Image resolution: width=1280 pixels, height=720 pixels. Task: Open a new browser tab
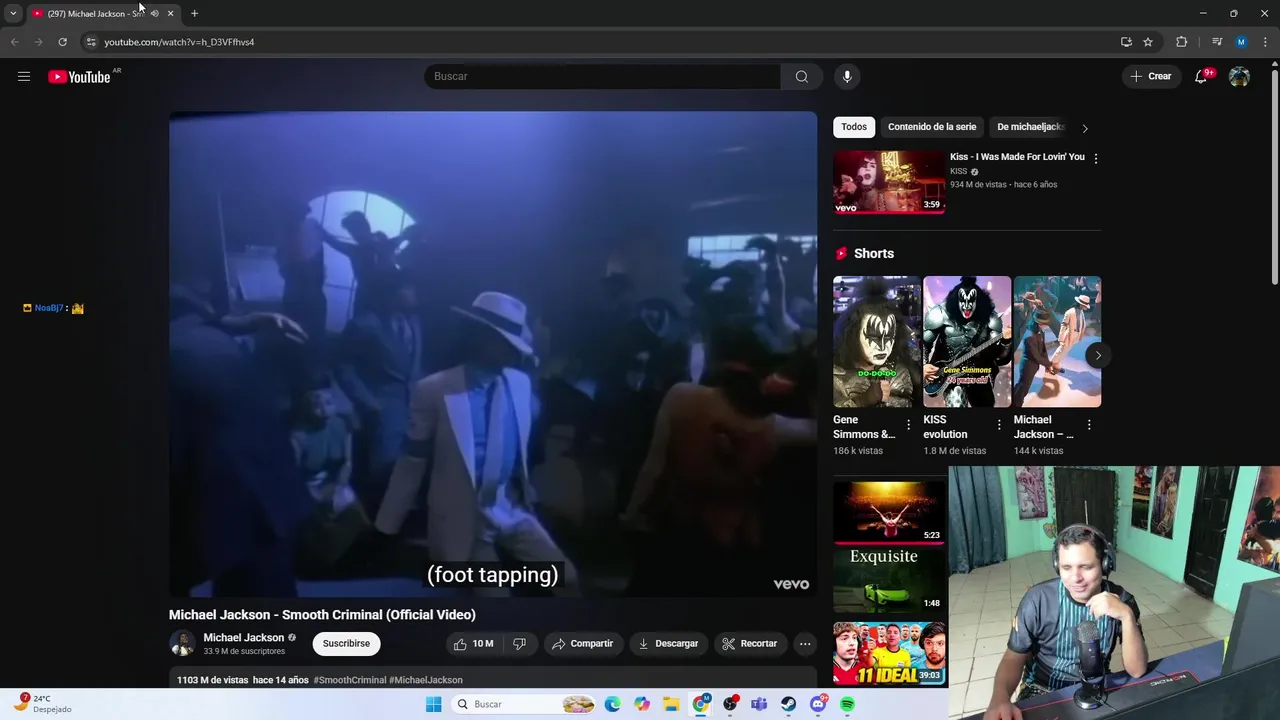pos(194,13)
